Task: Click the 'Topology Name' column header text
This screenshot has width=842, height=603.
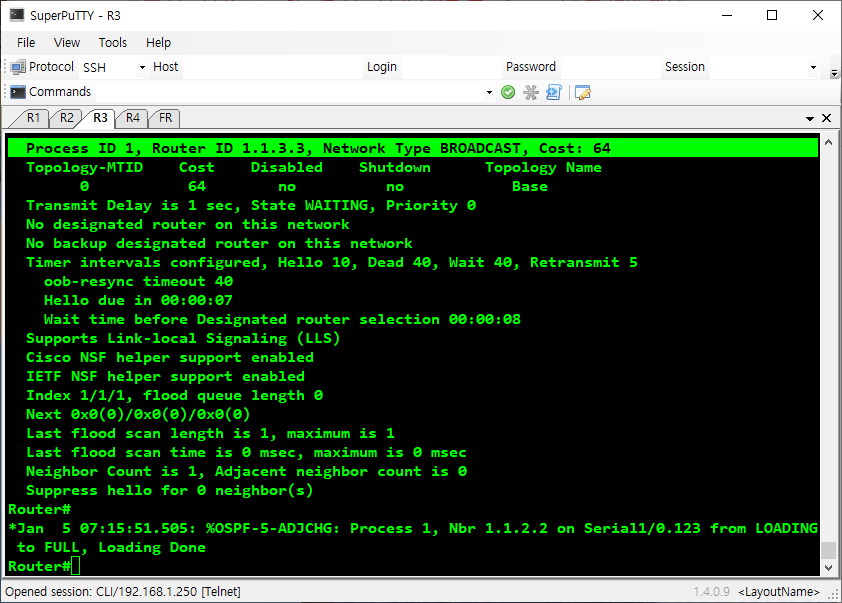Action: 543,168
